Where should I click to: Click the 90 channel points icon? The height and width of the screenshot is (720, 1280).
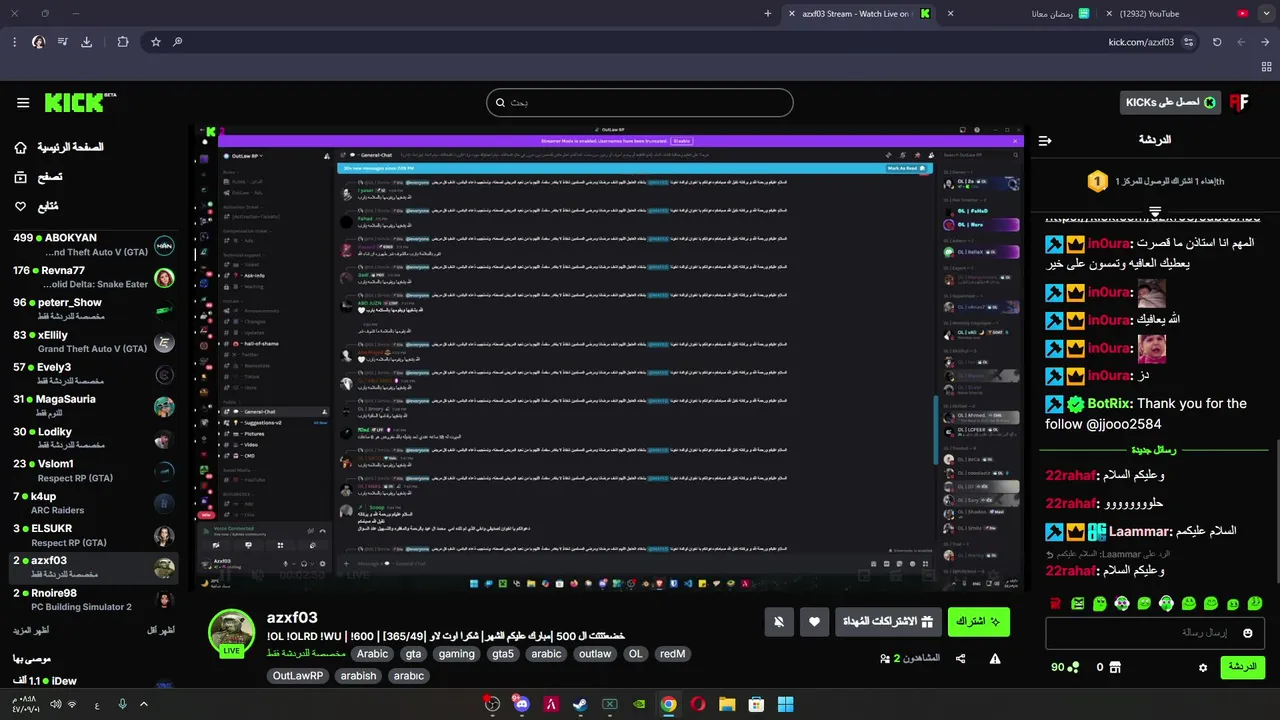point(1074,667)
